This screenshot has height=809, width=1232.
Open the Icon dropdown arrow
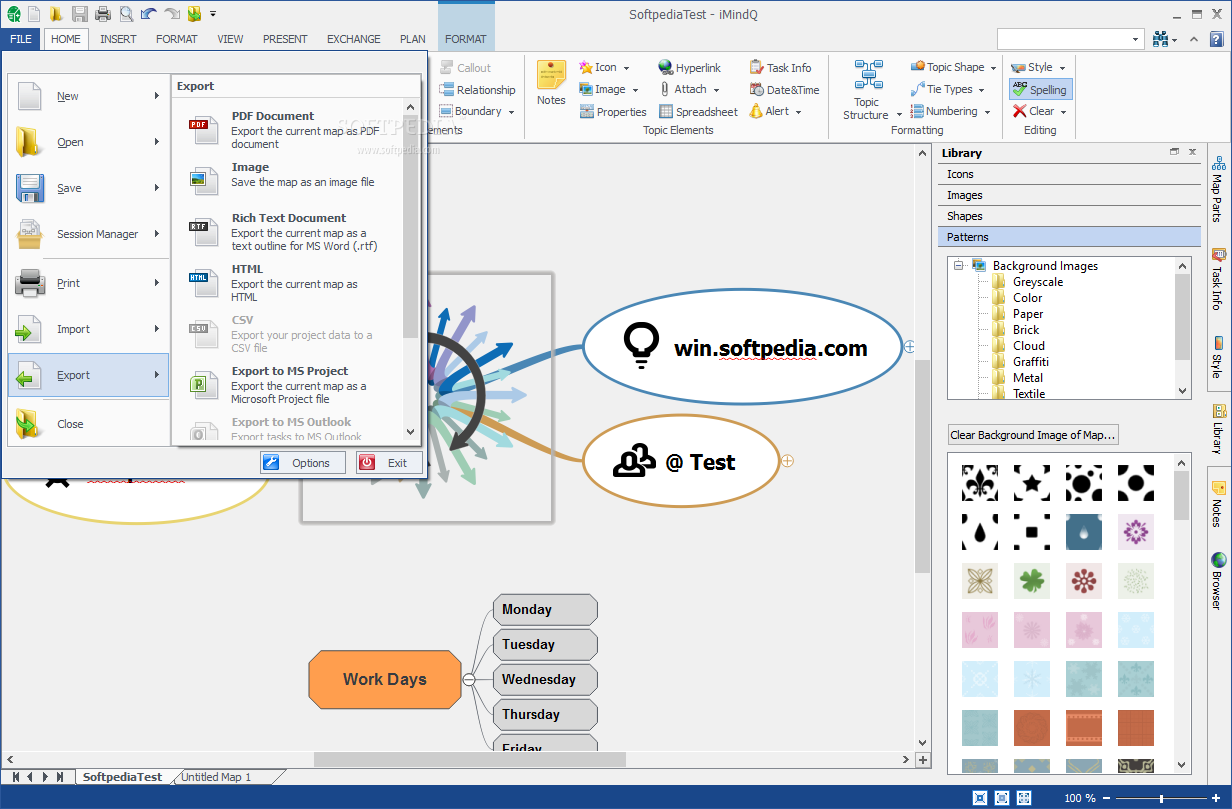coord(626,68)
